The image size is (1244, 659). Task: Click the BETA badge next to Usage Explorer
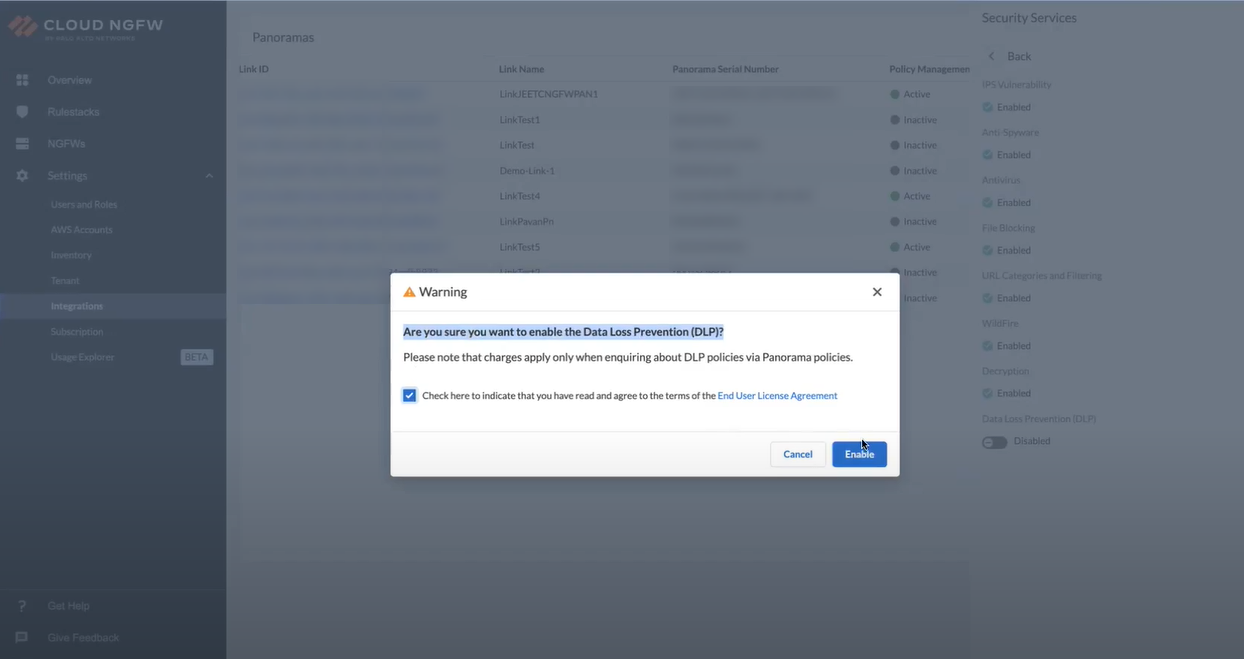[x=197, y=357]
